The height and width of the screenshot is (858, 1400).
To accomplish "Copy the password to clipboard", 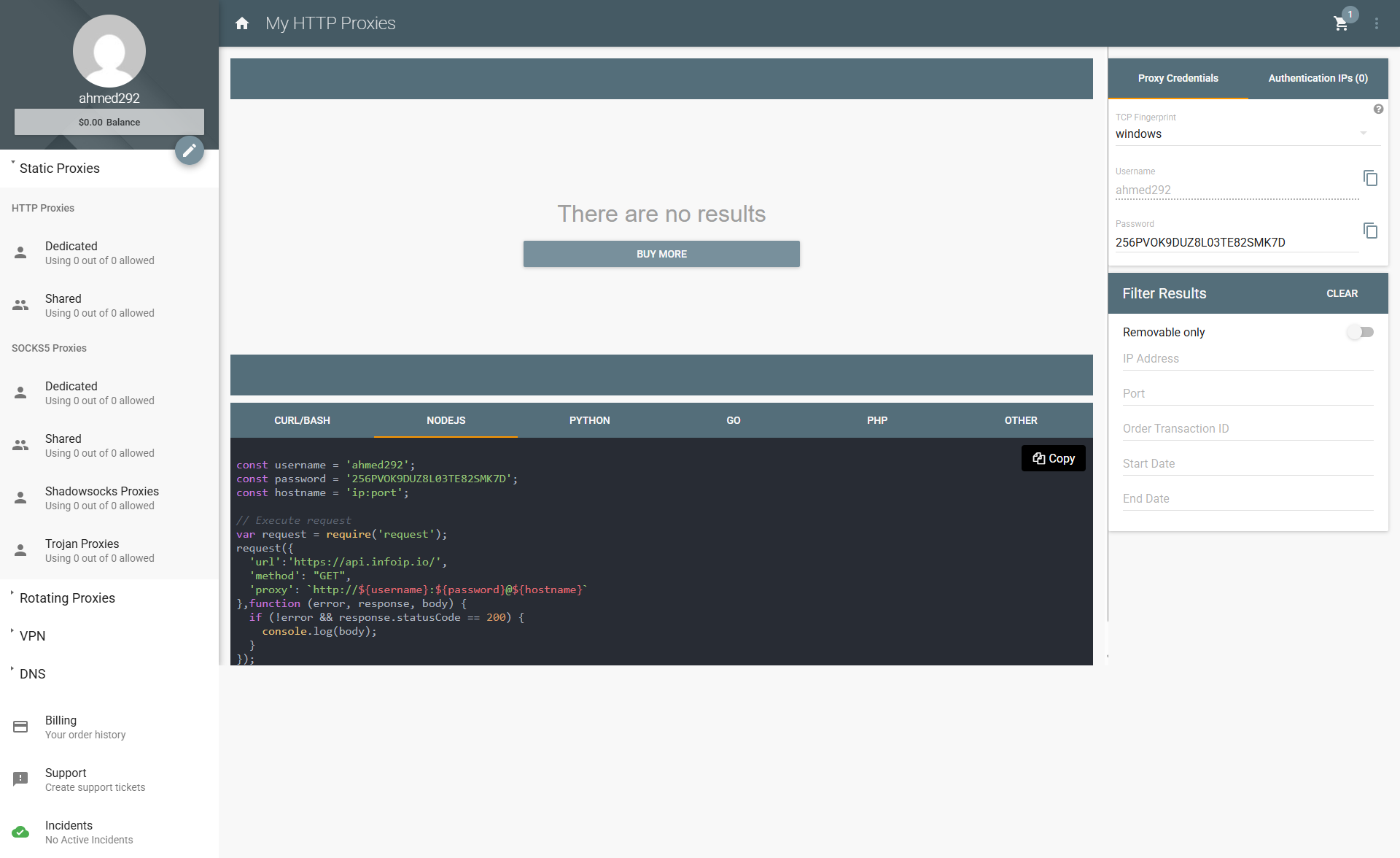I will click(1370, 231).
